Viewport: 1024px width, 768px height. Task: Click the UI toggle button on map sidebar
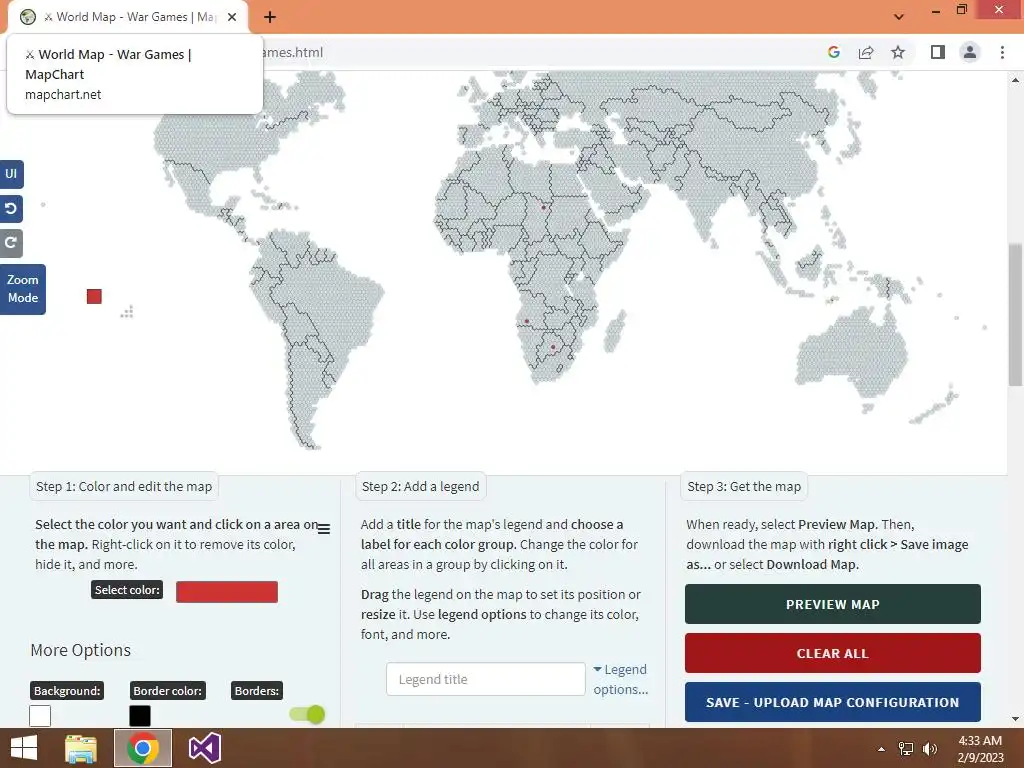[x=11, y=174]
